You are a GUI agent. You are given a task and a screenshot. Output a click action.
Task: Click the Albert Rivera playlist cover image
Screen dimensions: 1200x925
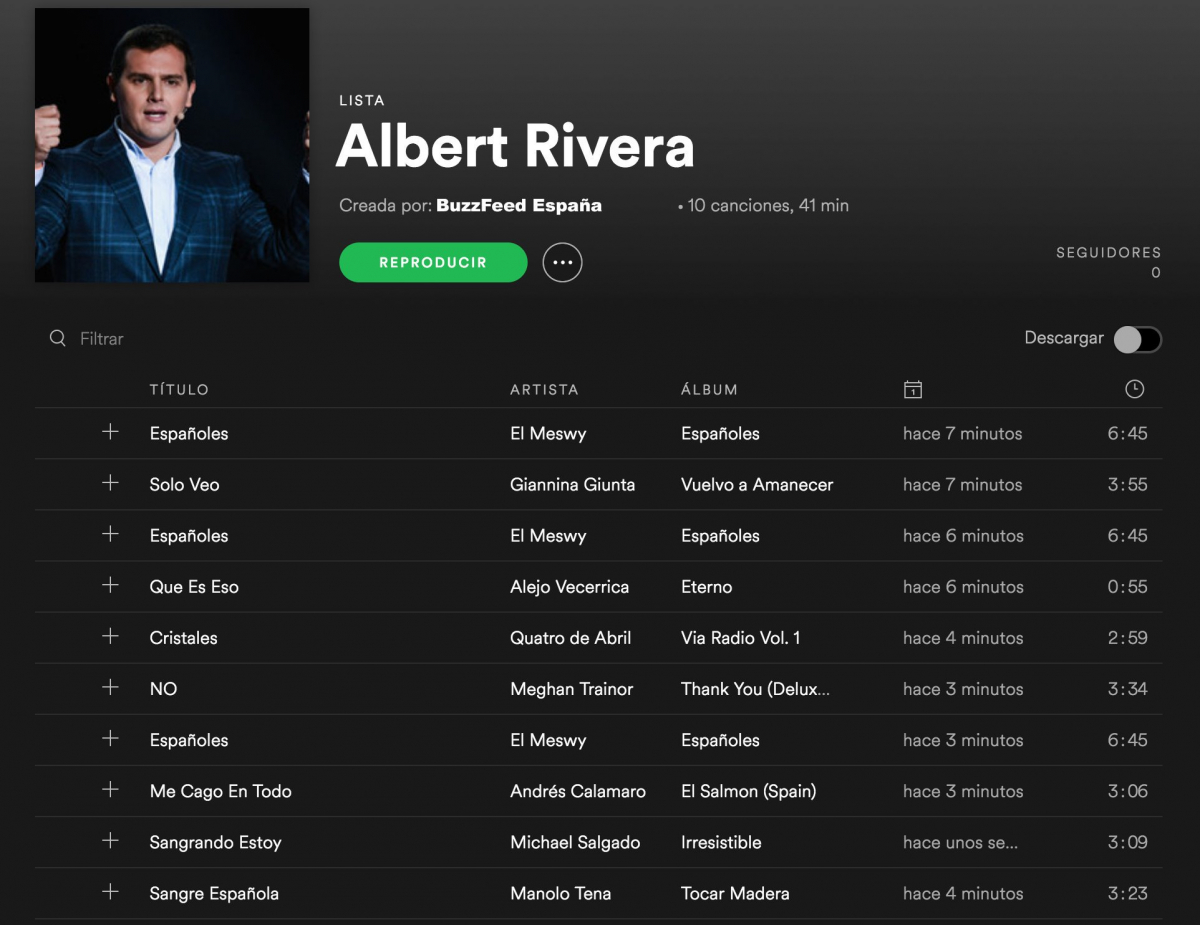click(172, 145)
